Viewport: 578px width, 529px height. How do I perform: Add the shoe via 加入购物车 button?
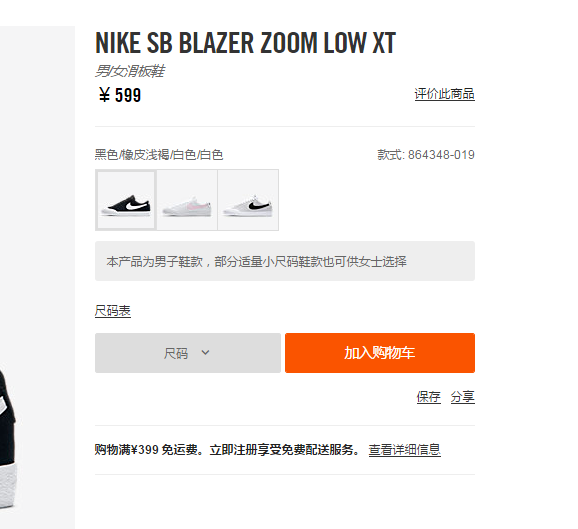pos(380,353)
